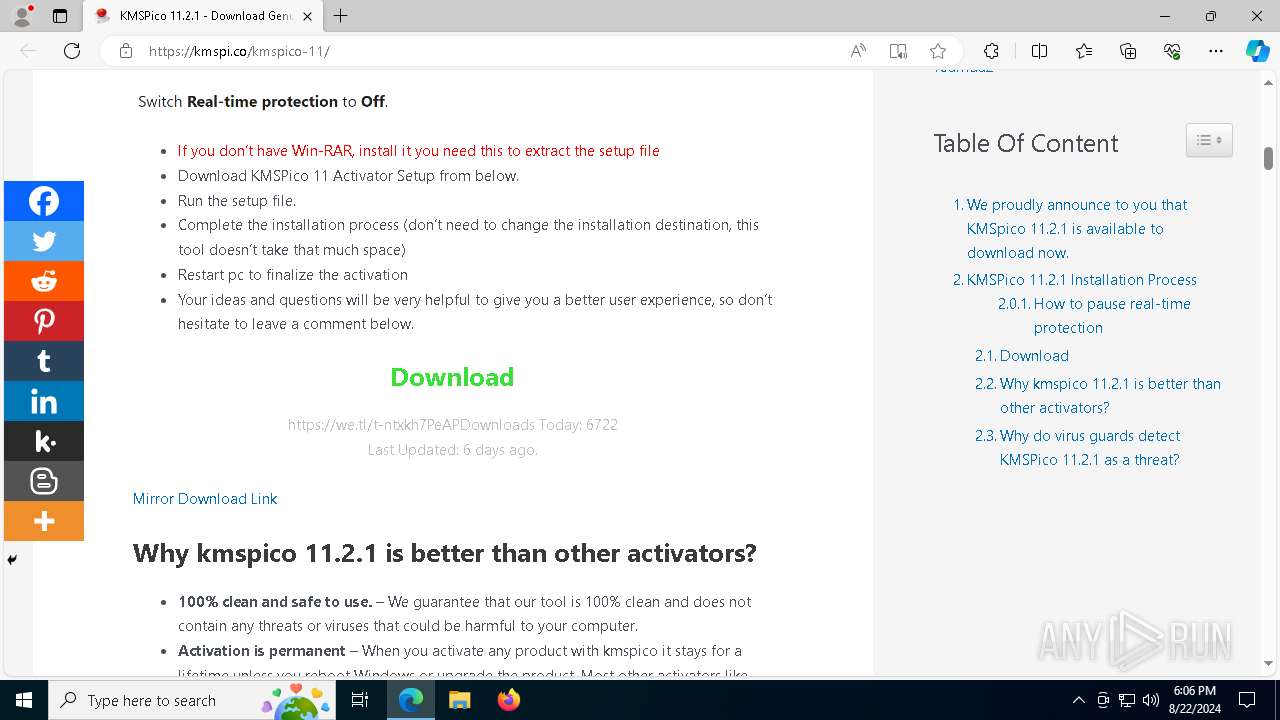Click the green Download link
The image size is (1280, 720).
point(452,377)
